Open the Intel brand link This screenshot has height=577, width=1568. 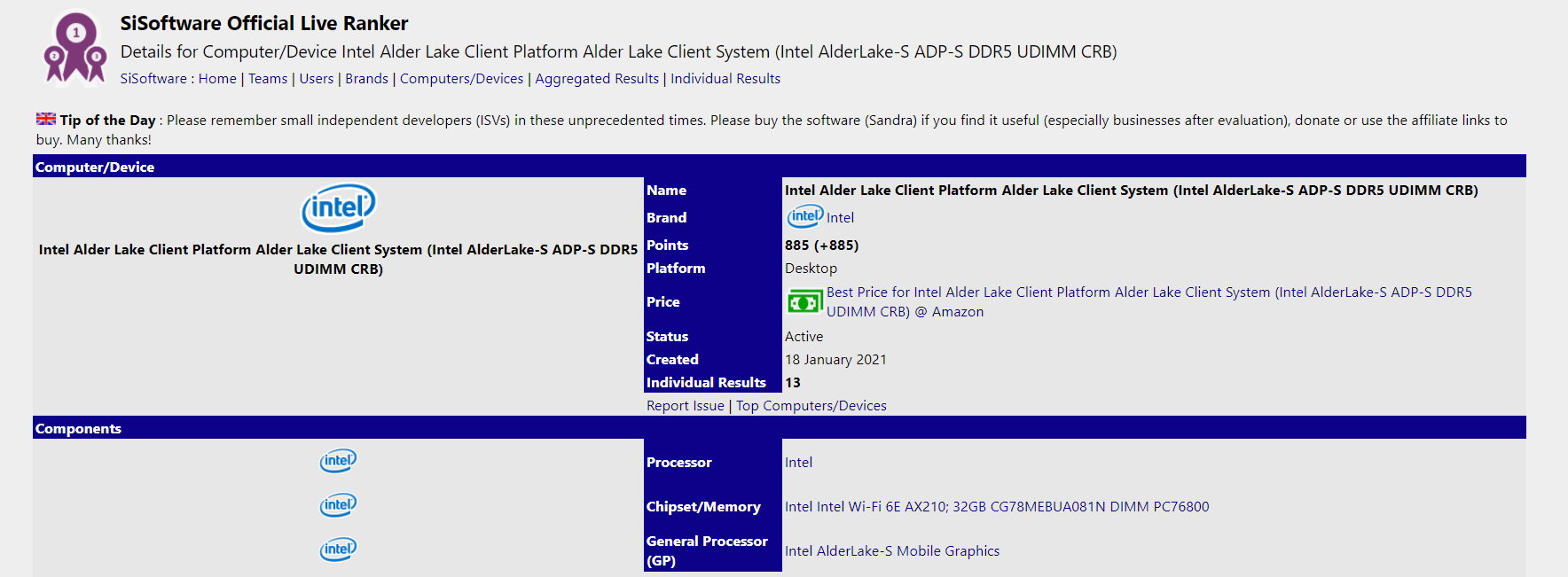click(840, 218)
